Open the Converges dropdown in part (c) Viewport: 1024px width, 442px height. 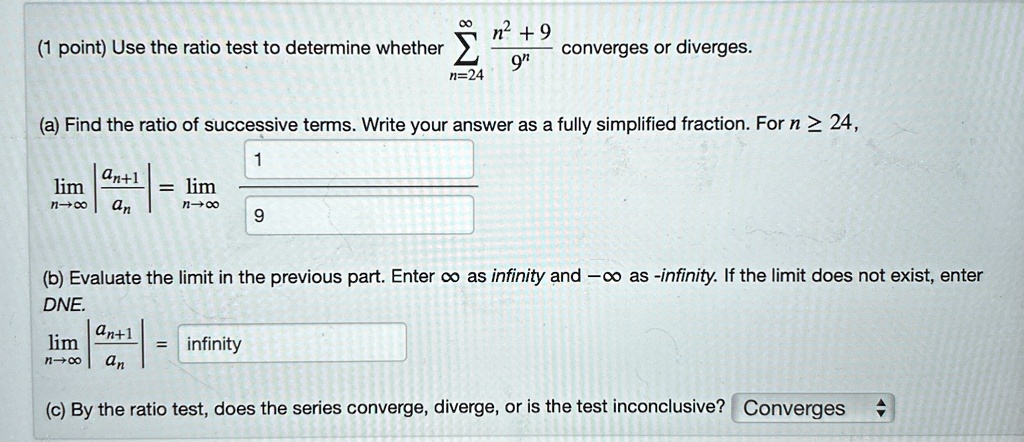point(810,408)
